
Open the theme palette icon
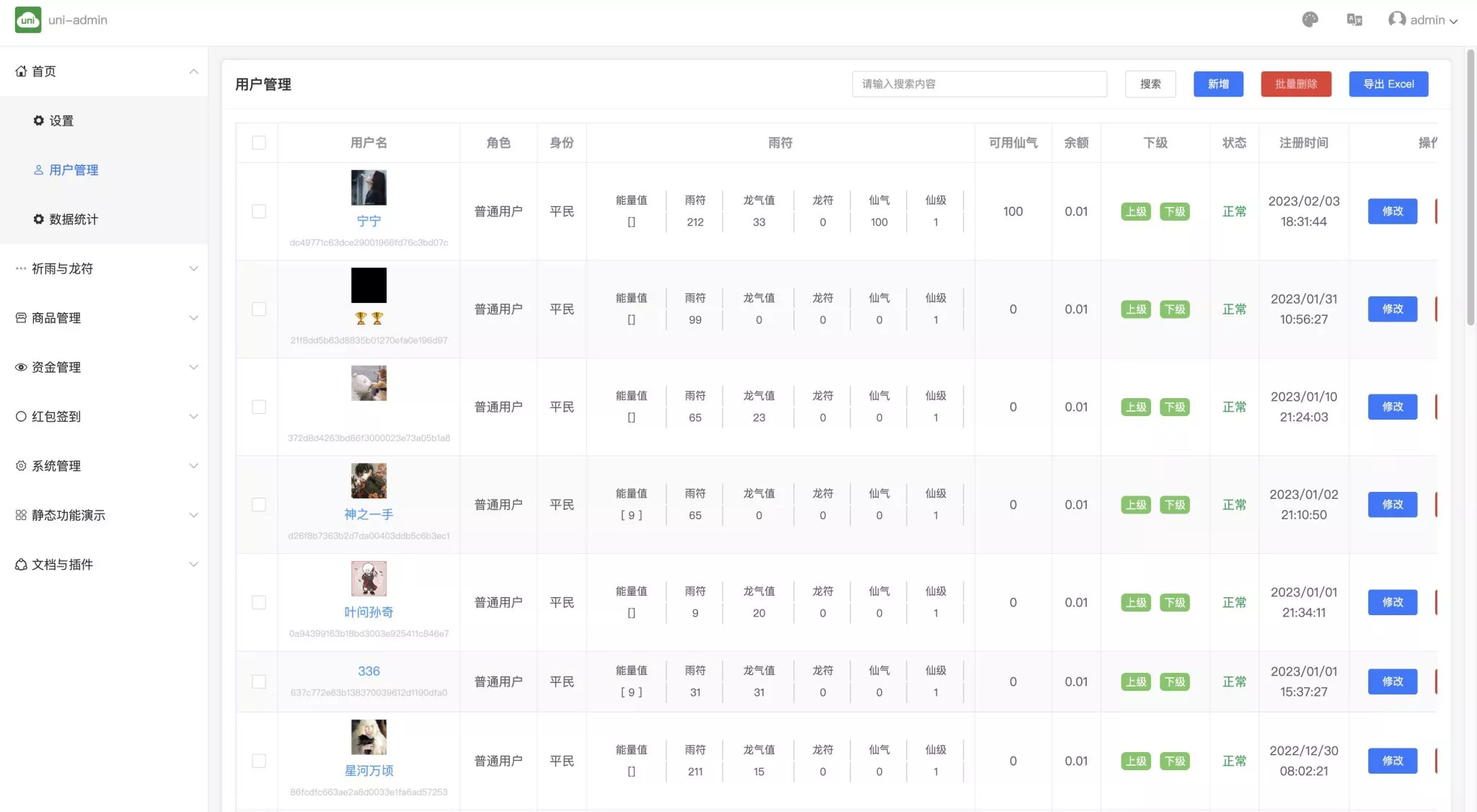coord(1310,19)
